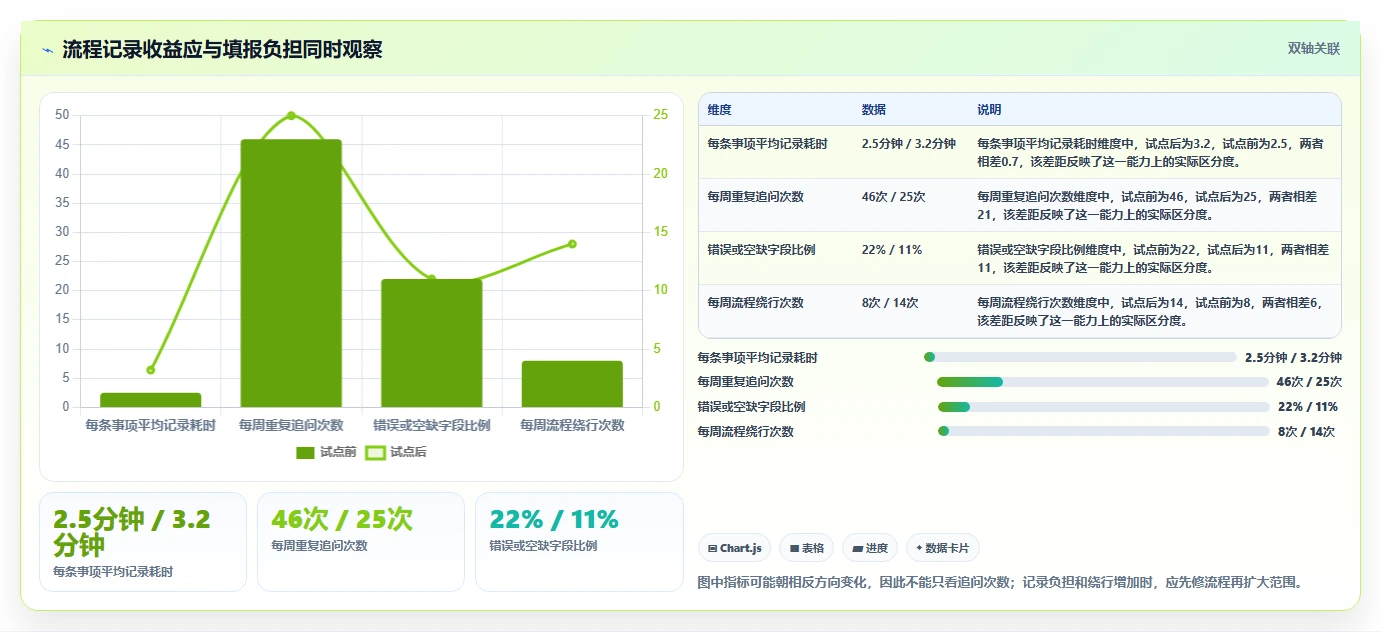Click x-axis label 每条事项平均记录耗时
The height and width of the screenshot is (632, 1381).
pyautogui.click(x=151, y=425)
